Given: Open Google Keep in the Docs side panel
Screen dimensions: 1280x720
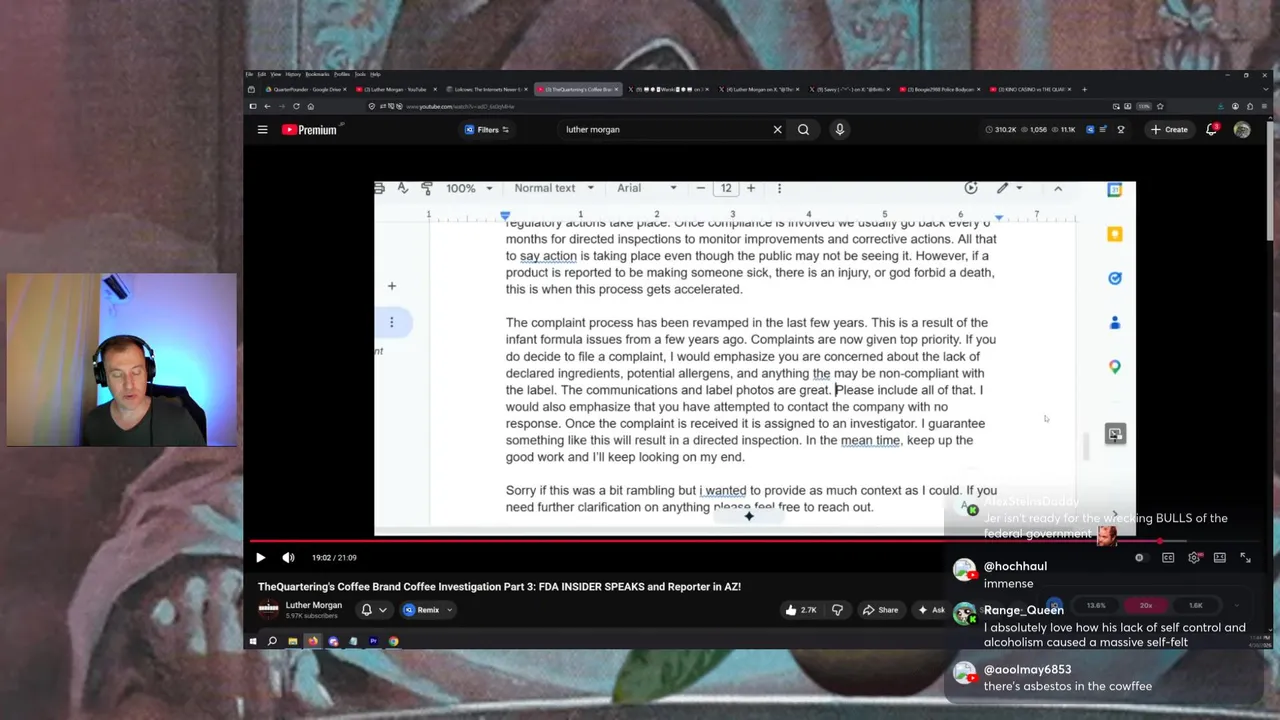Looking at the screenshot, I should coord(1115,234).
